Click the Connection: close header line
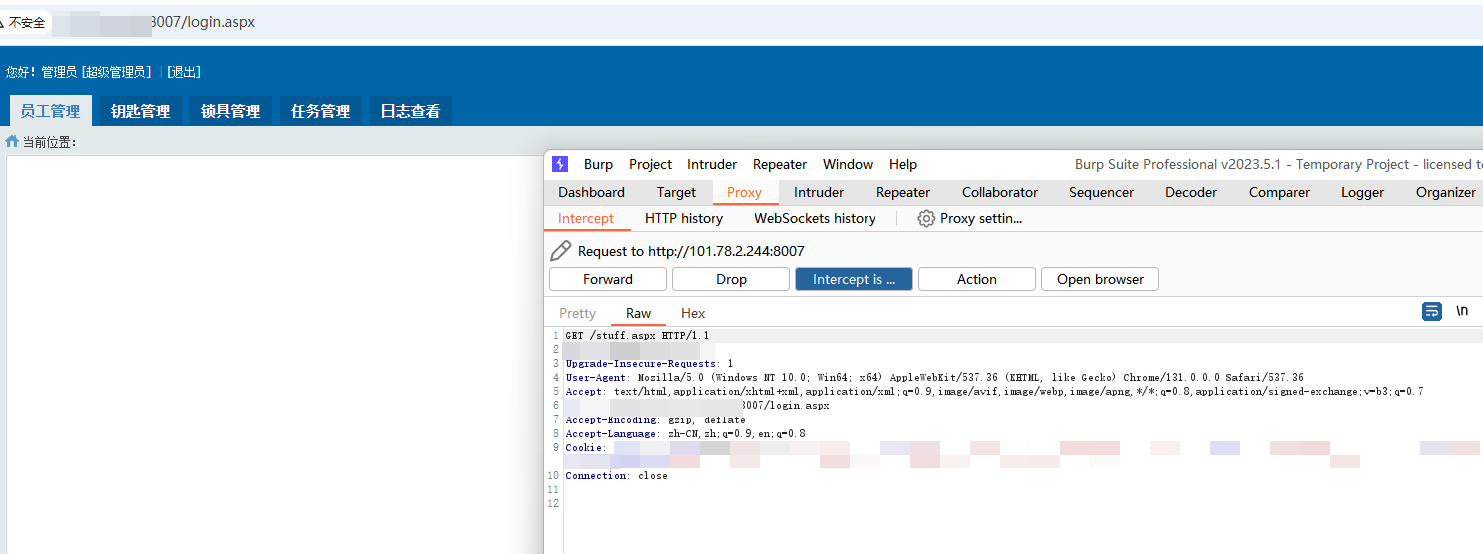The image size is (1483, 554). [x=616, y=476]
